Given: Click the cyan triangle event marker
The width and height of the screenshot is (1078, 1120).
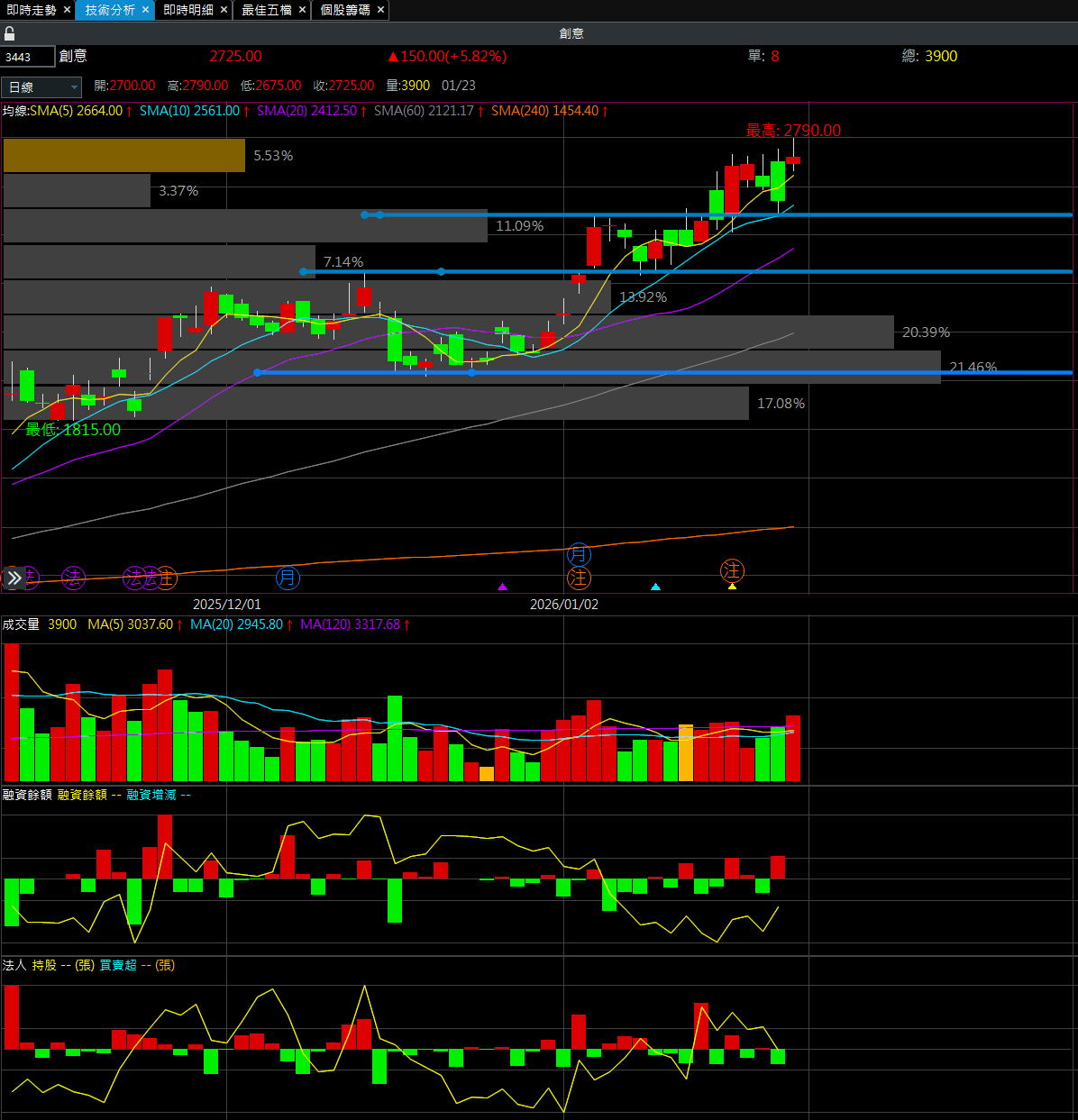Looking at the screenshot, I should 655,587.
